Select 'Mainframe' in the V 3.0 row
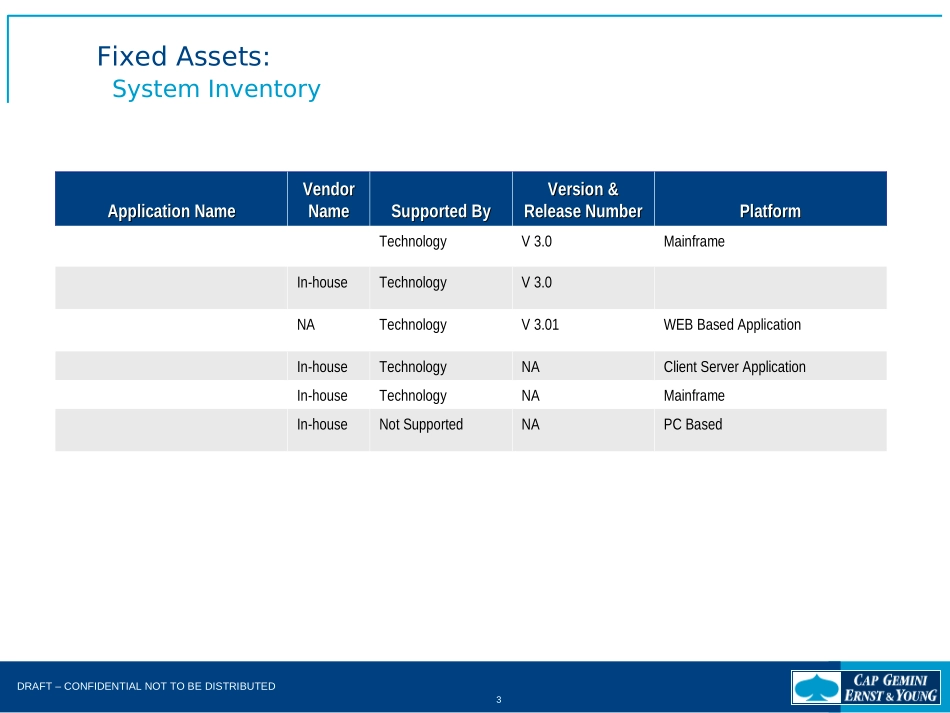The width and height of the screenshot is (950, 713). coord(694,241)
